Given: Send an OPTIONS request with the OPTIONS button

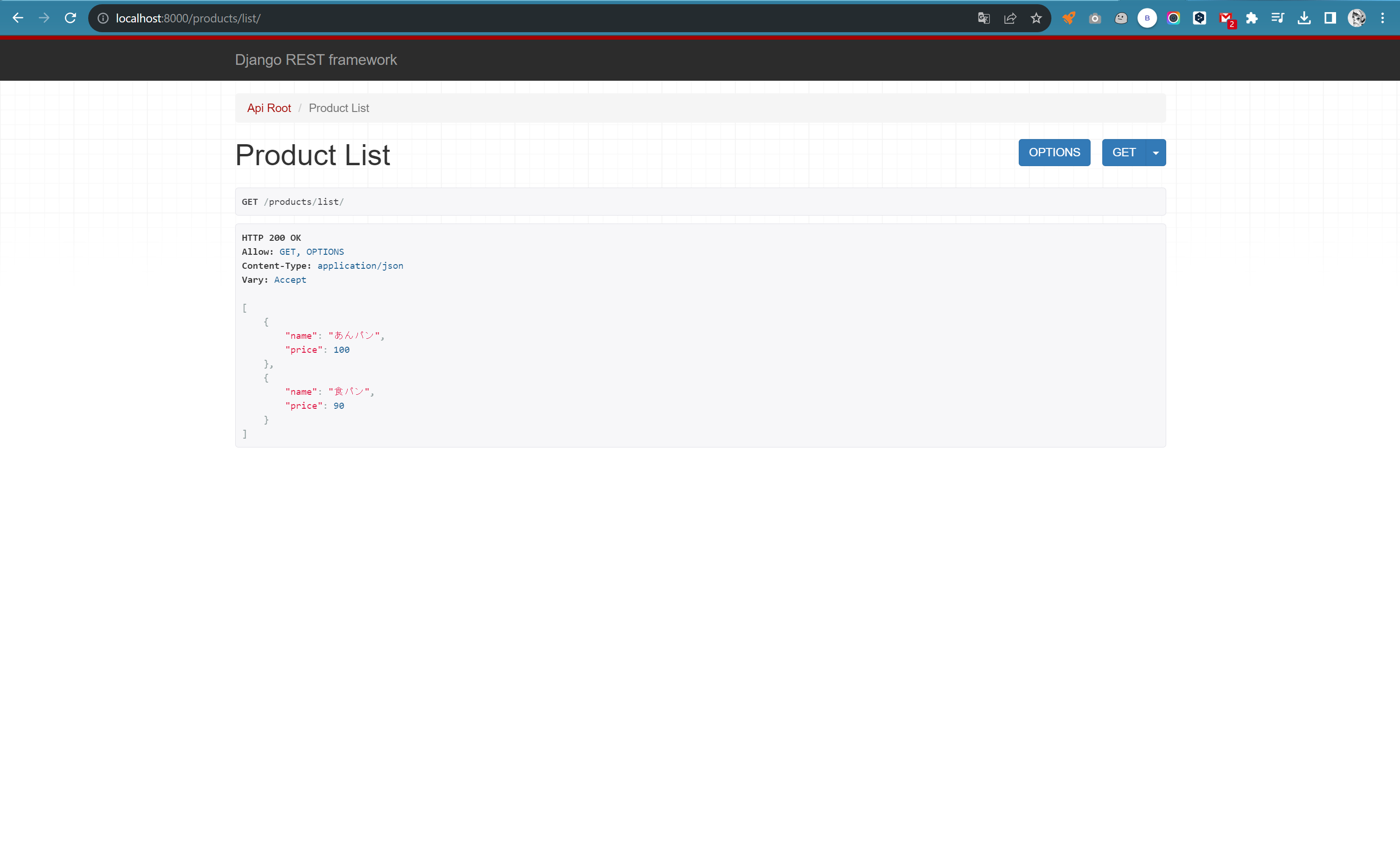Looking at the screenshot, I should point(1054,152).
